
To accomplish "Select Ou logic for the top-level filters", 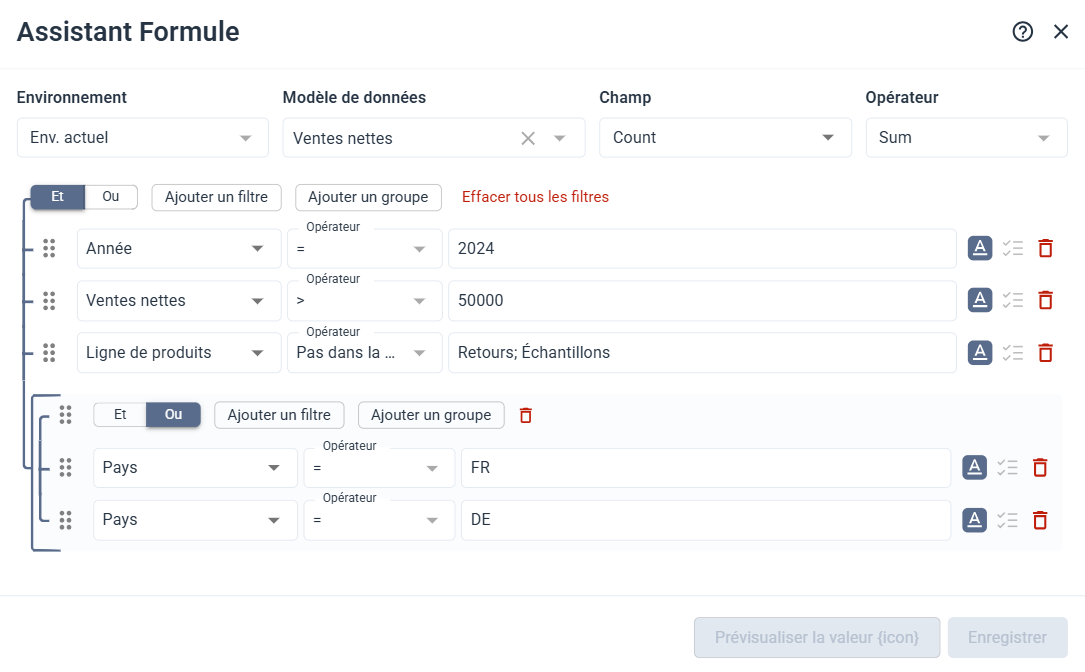I will 111,197.
